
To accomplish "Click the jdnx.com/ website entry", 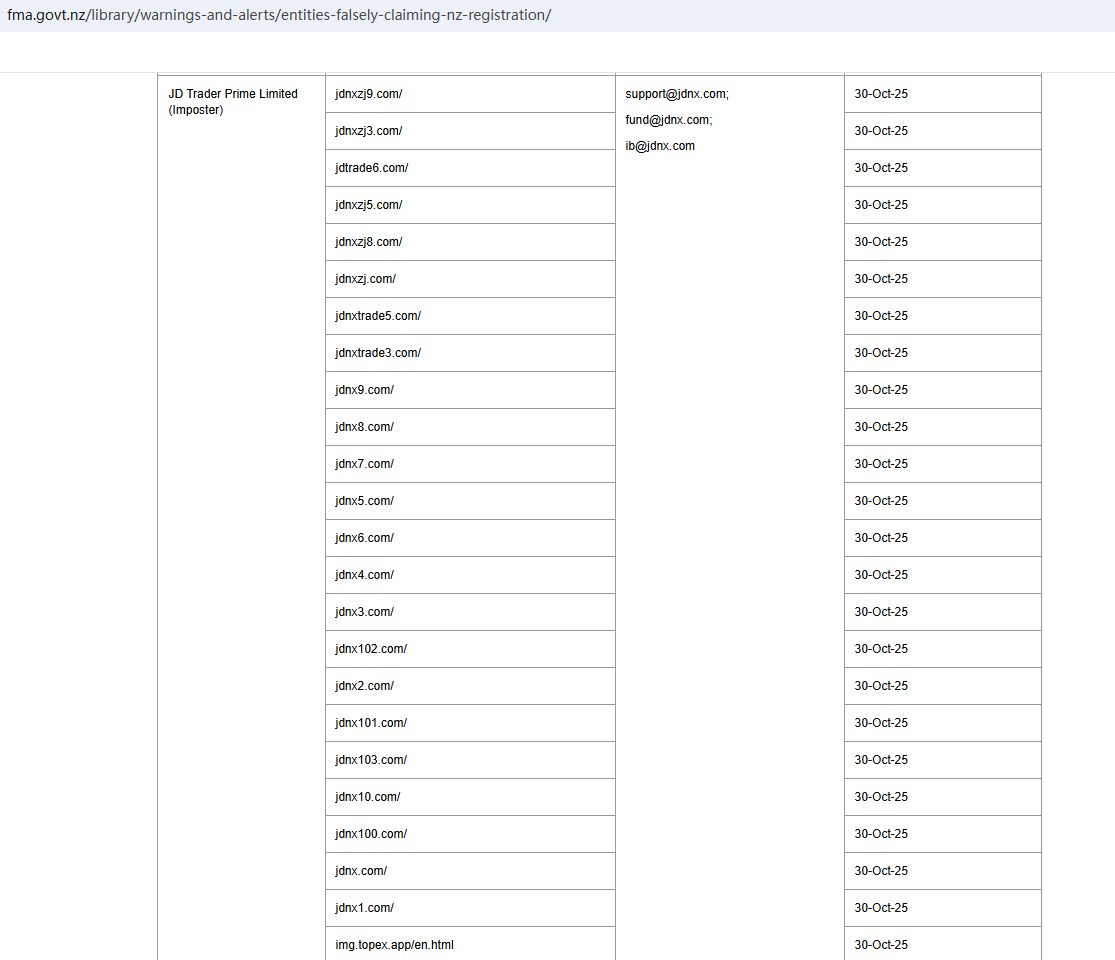I will (361, 870).
